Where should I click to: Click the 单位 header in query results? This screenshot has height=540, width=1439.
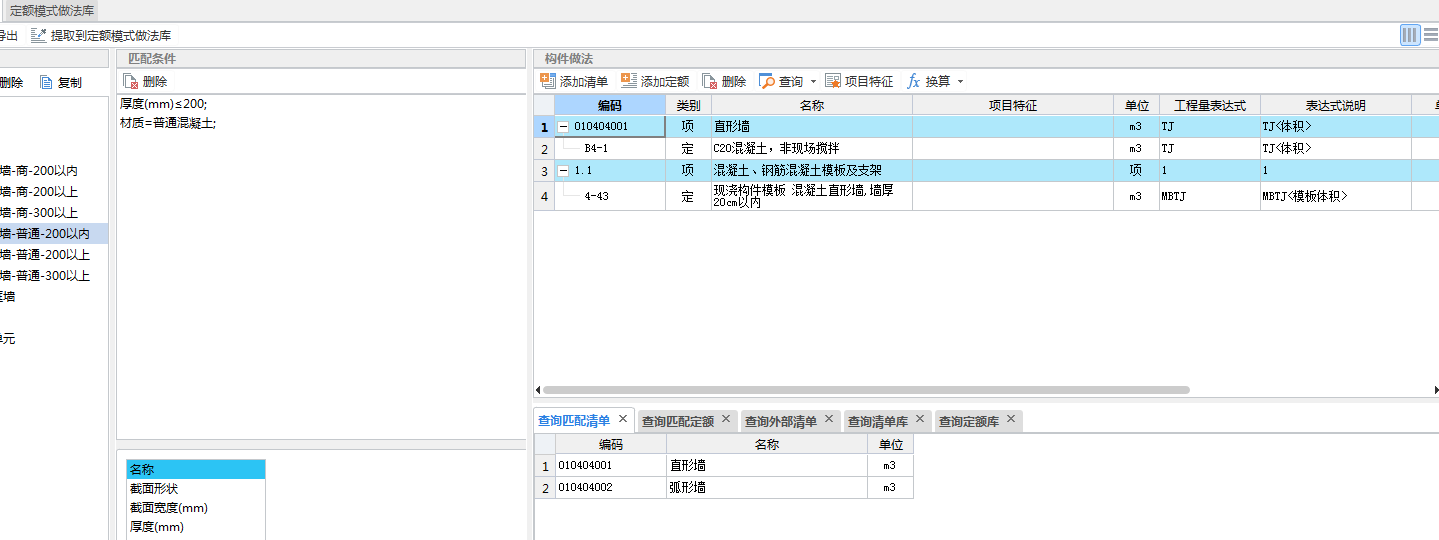890,445
